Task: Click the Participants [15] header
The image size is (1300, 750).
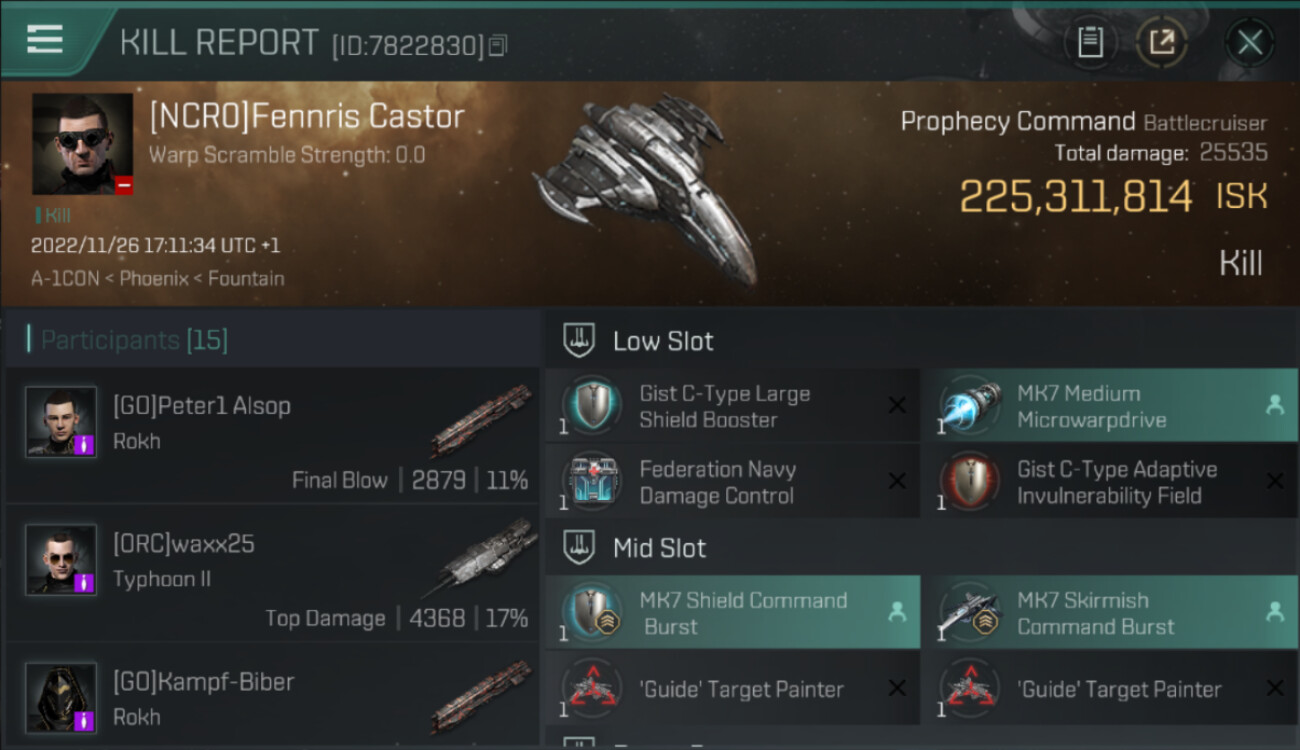Action: (134, 340)
